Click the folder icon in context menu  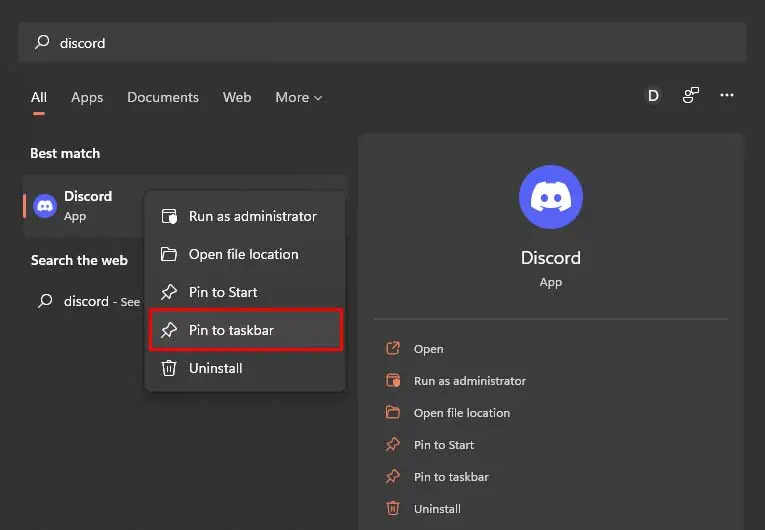tap(169, 254)
